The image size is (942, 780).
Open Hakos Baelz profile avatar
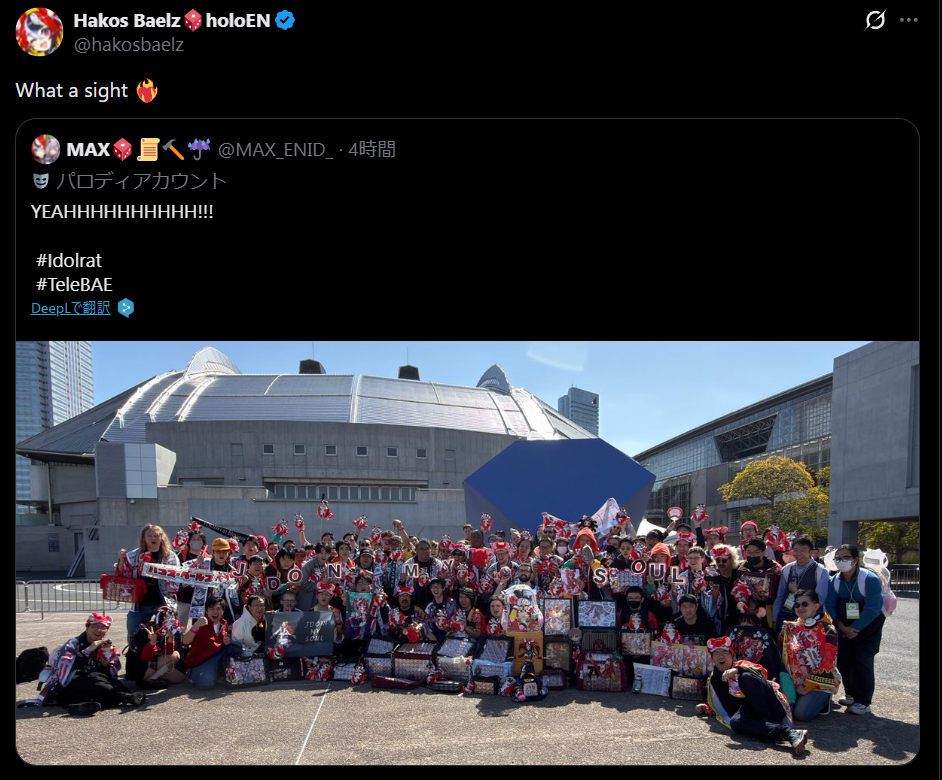[39, 32]
